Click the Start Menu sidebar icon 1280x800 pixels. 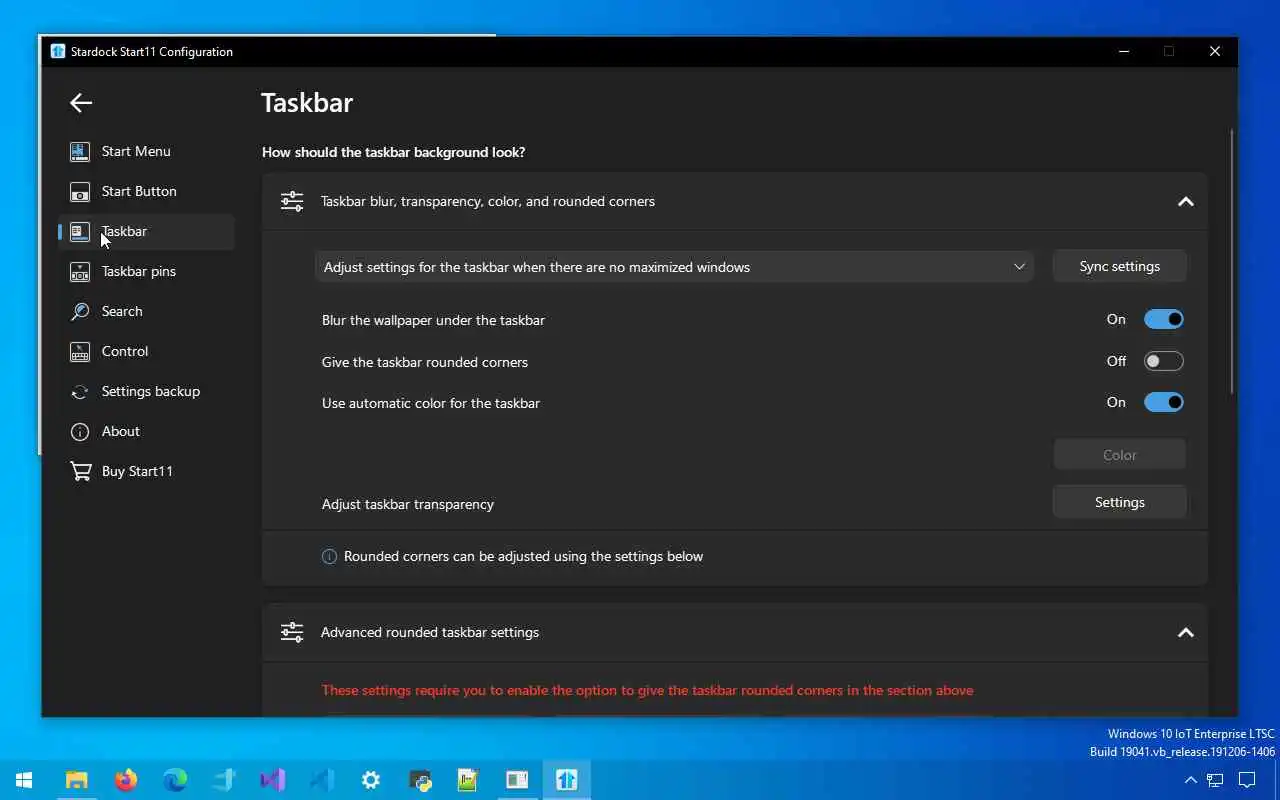point(80,152)
